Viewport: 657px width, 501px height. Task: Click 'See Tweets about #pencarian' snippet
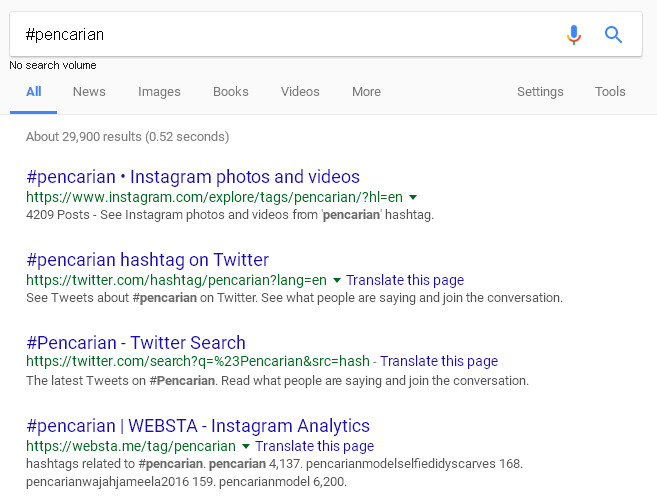pyautogui.click(x=294, y=298)
